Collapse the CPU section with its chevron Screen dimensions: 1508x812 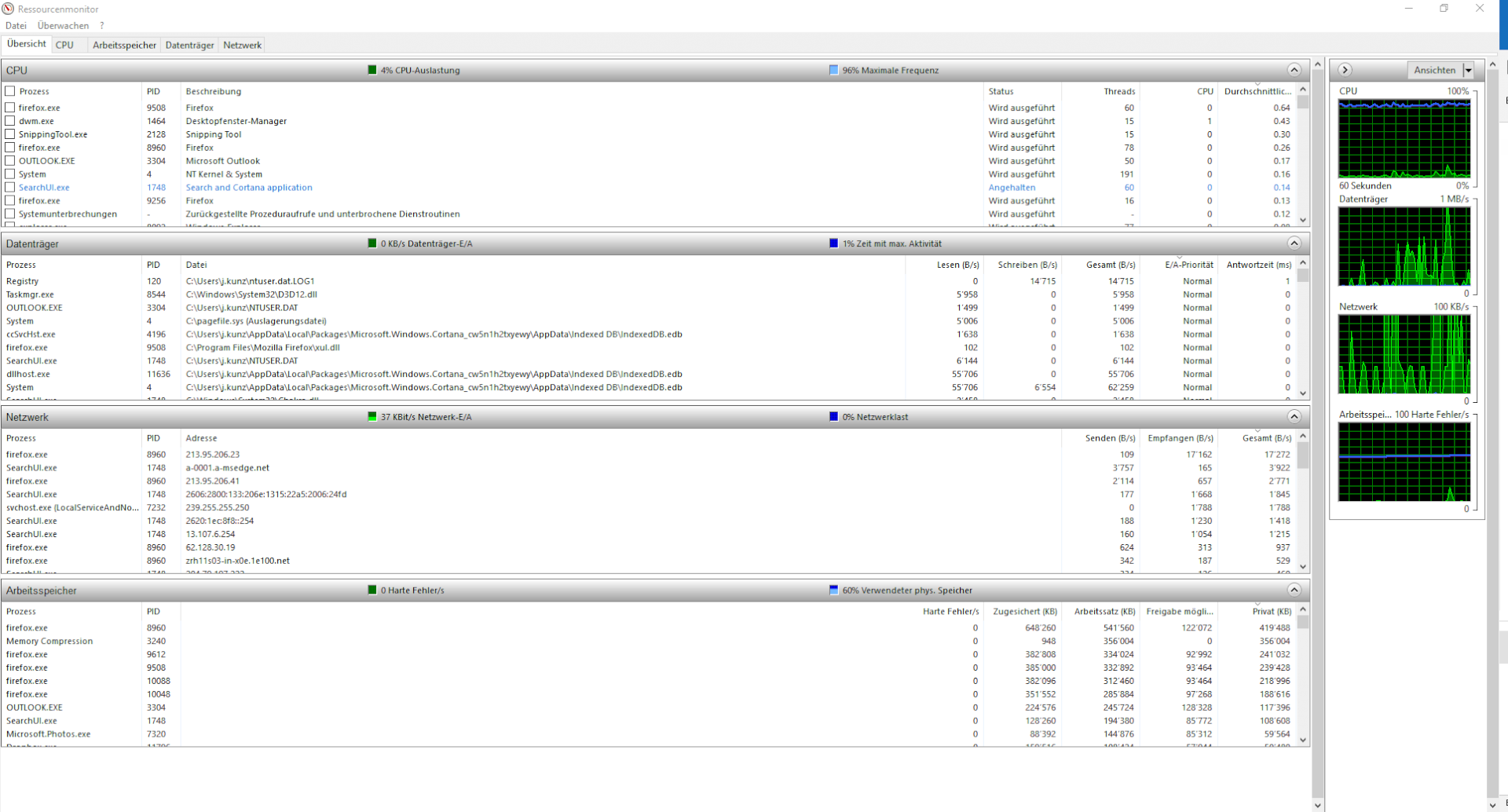[x=1294, y=70]
